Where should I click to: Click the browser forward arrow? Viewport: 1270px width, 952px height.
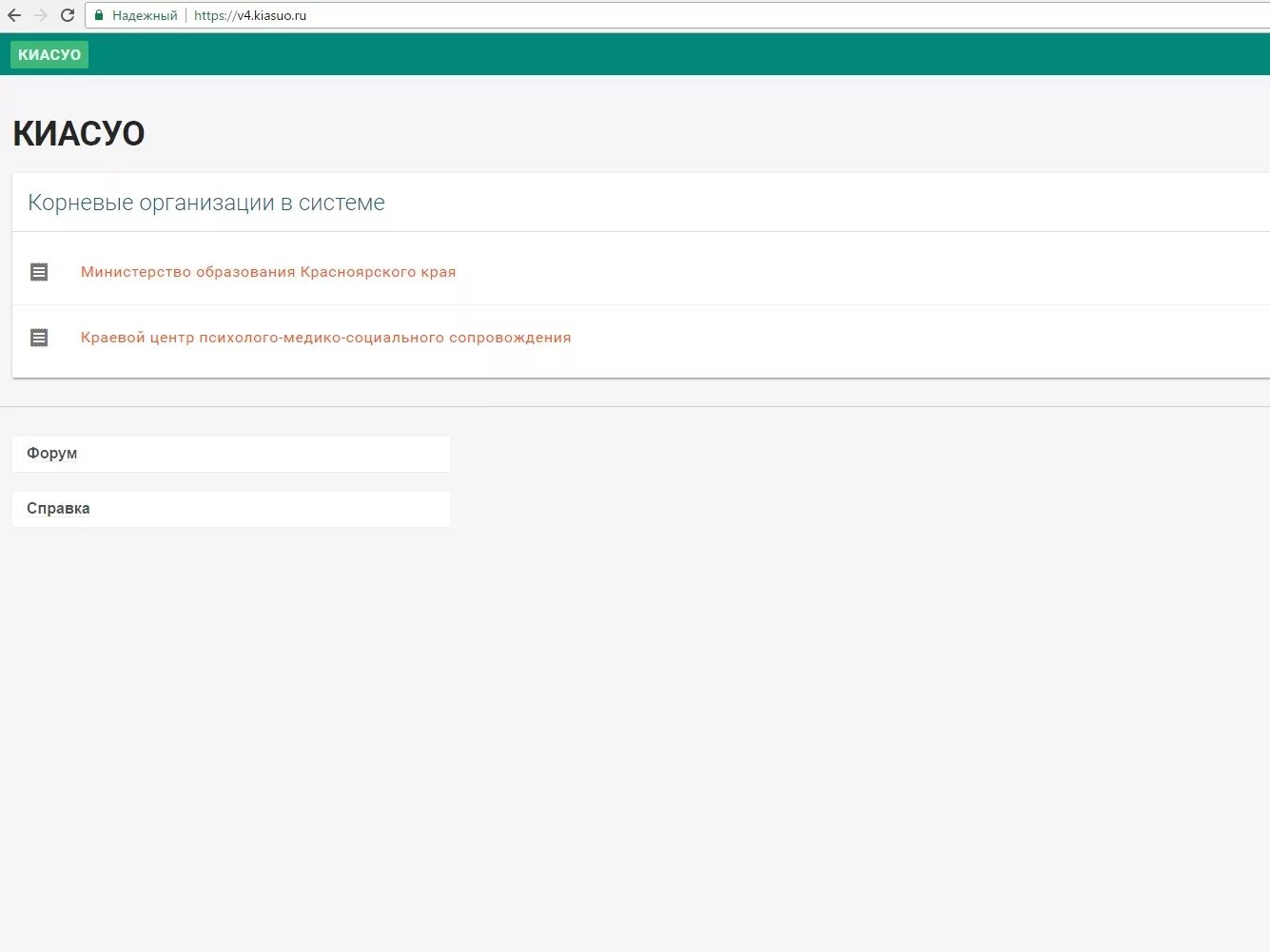pyautogui.click(x=41, y=15)
